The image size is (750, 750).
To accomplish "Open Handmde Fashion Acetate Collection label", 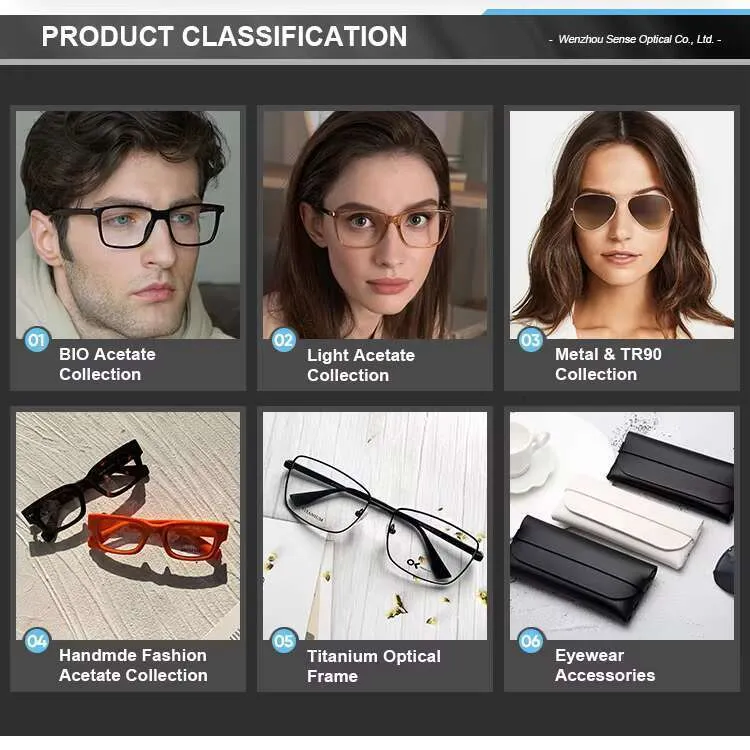I will [x=133, y=665].
